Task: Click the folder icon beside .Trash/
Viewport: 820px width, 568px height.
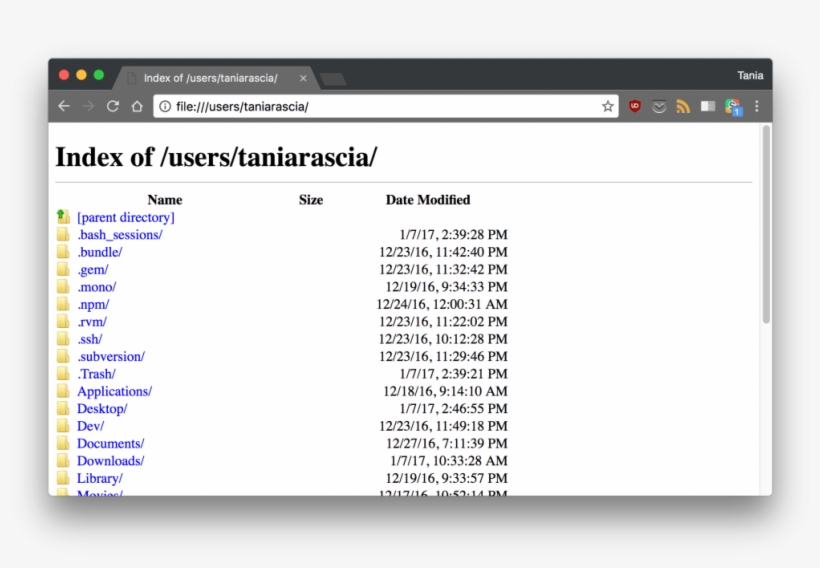Action: pos(63,373)
